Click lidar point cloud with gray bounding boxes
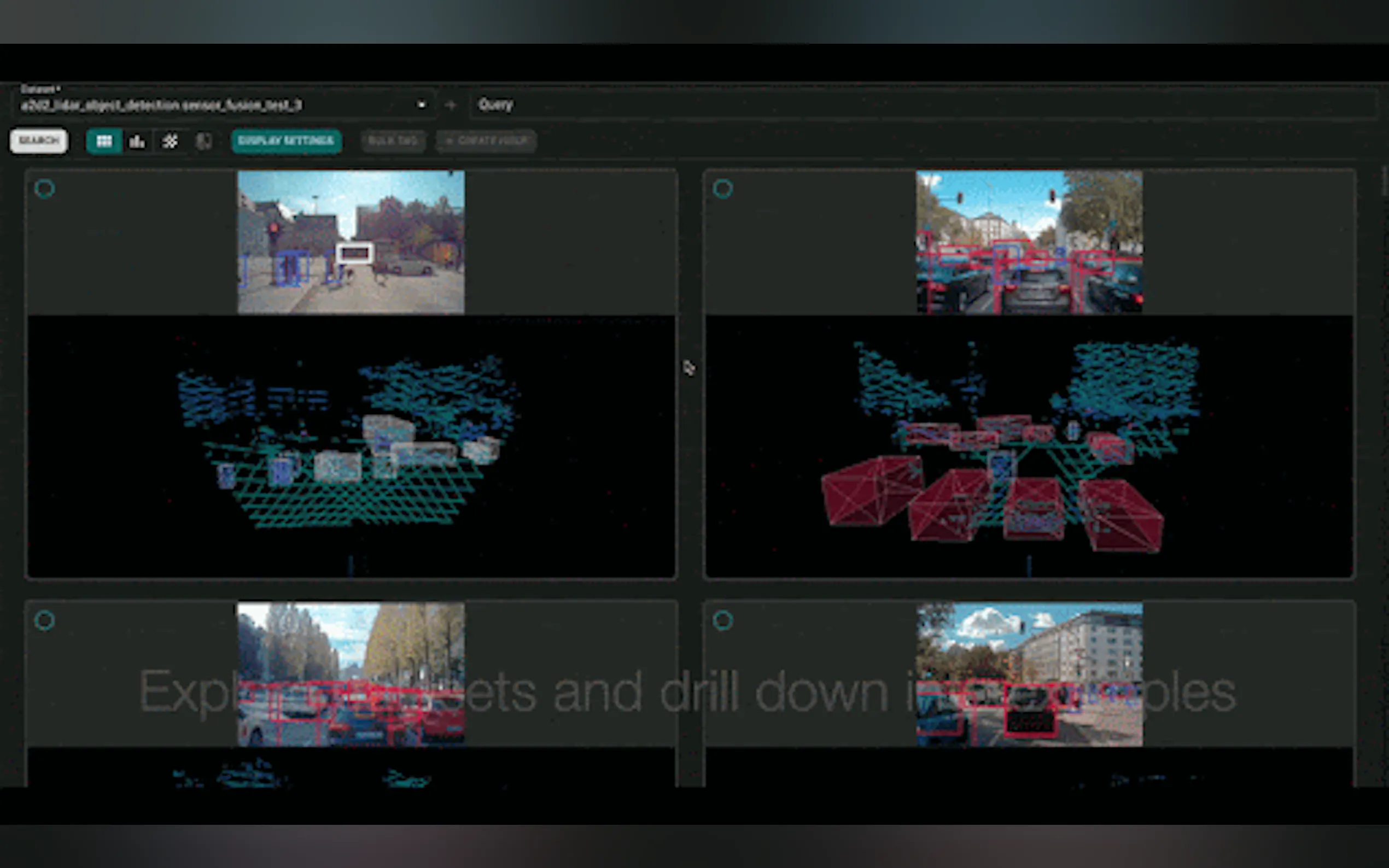Viewport: 1389px width, 868px height. (x=351, y=446)
